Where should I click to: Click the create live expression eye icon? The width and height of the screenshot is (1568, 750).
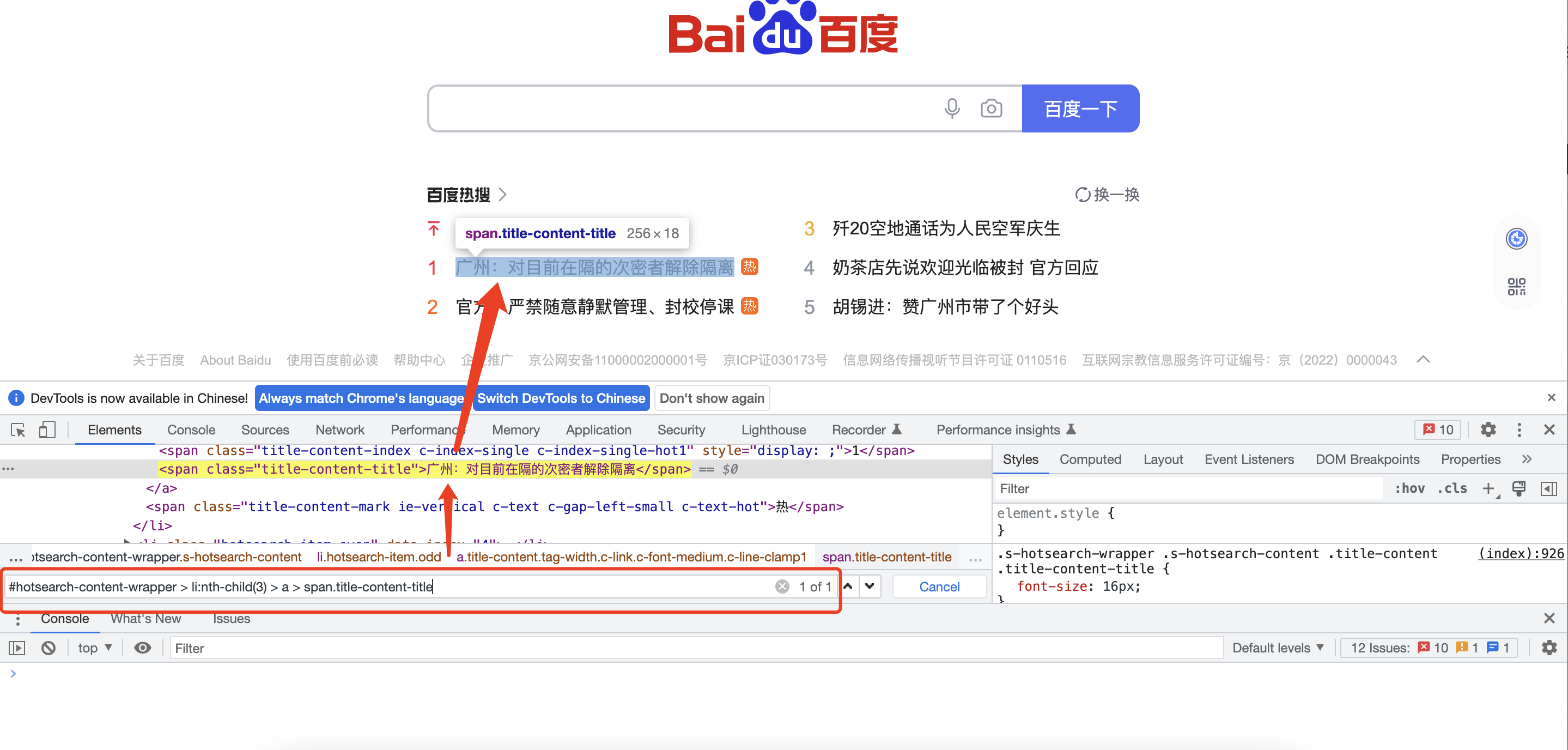point(142,648)
